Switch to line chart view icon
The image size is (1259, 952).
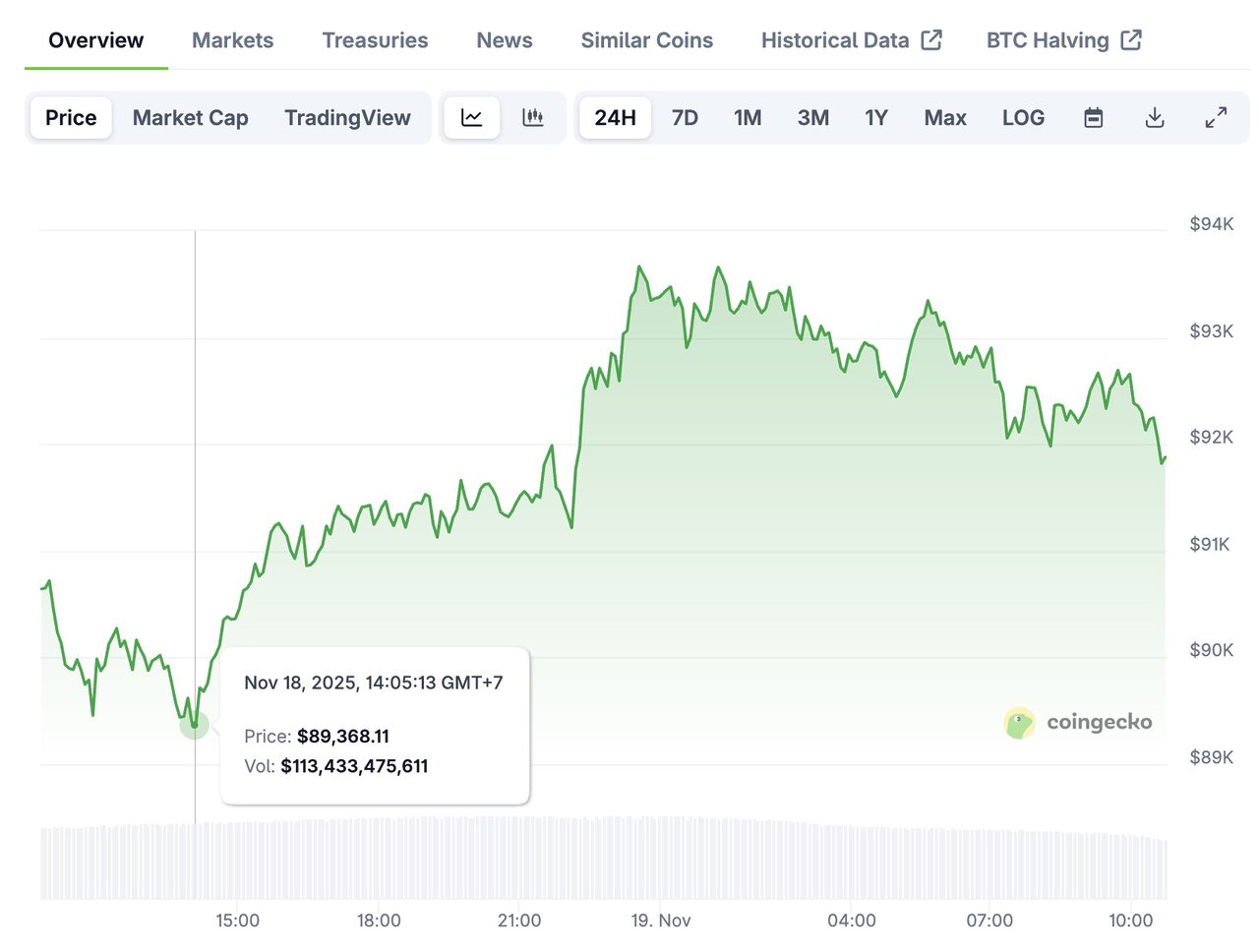(x=472, y=118)
